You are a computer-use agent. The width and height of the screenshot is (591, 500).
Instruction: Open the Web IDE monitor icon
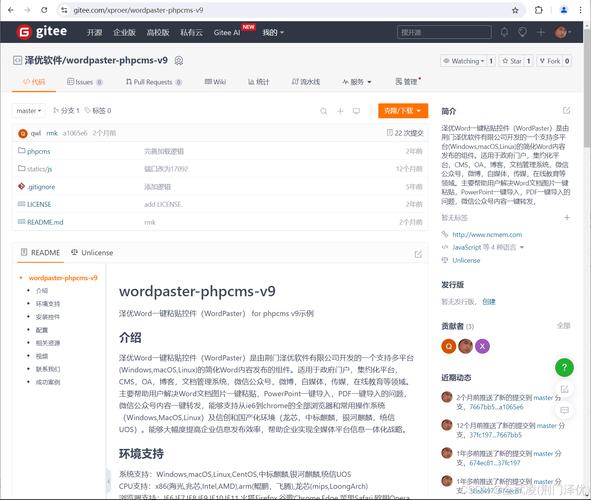click(x=356, y=111)
